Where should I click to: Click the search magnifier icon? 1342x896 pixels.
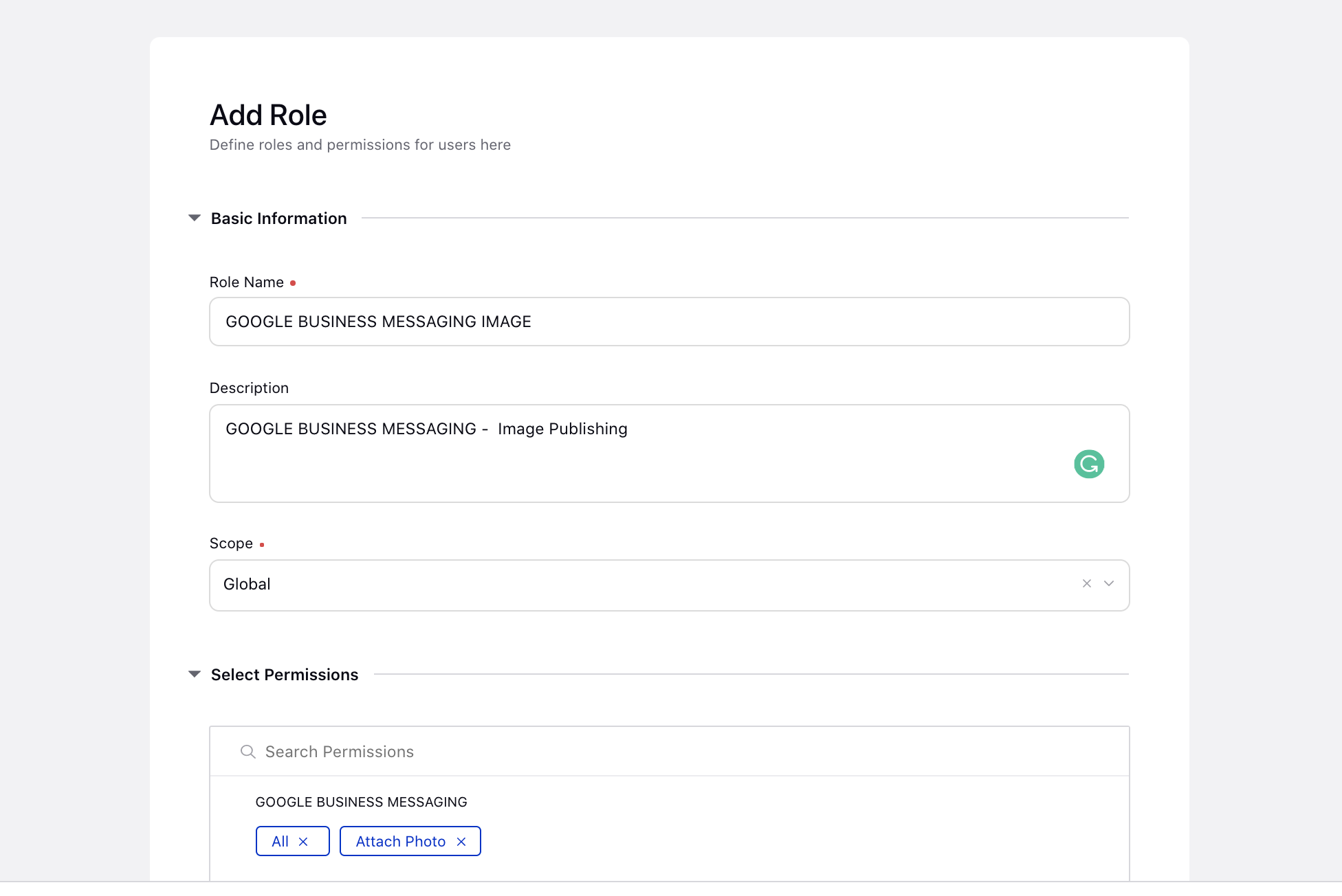[247, 752]
